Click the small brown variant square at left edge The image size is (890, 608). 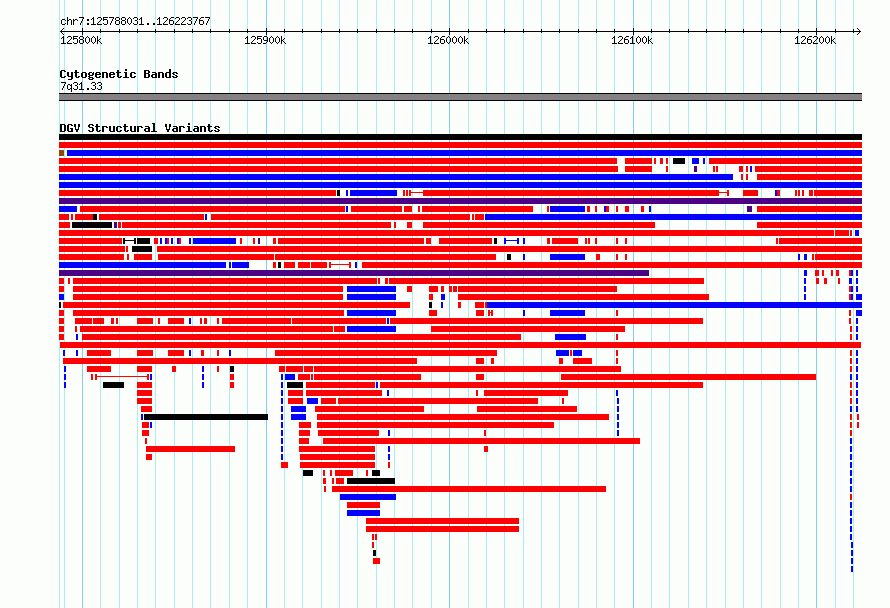[x=61, y=153]
